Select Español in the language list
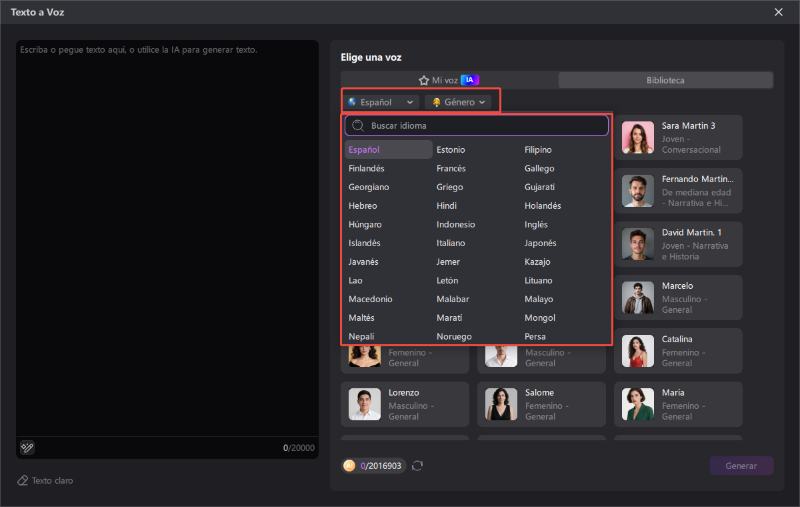 coord(388,149)
